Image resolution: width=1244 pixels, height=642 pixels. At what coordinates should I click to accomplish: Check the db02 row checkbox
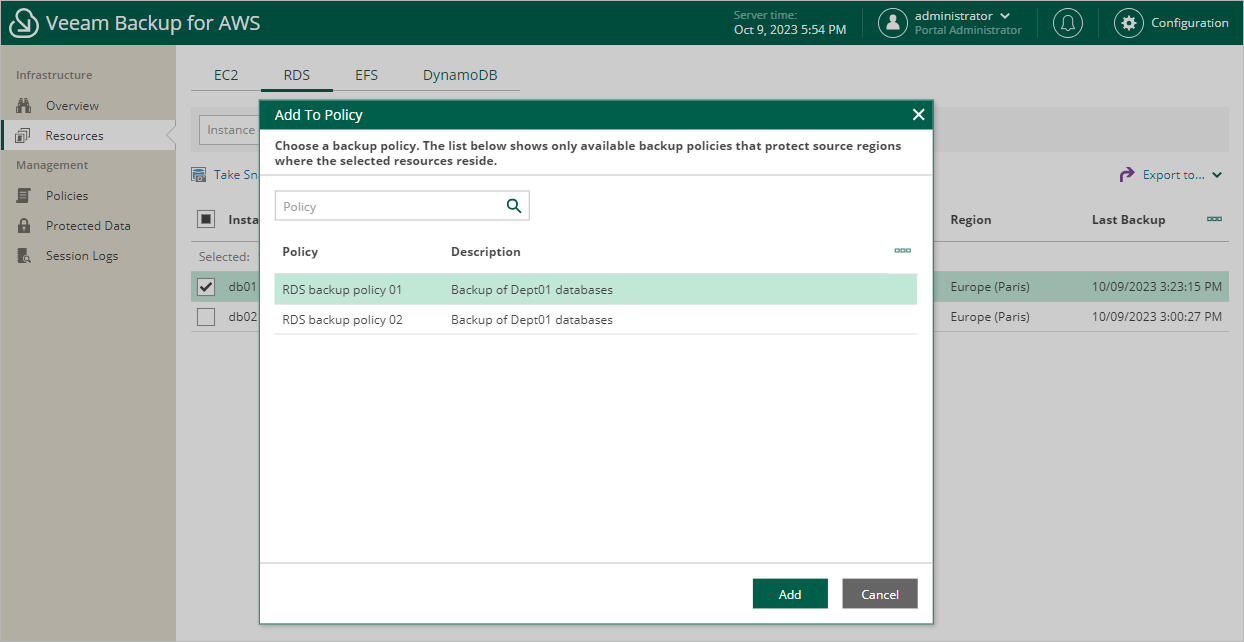click(x=206, y=317)
